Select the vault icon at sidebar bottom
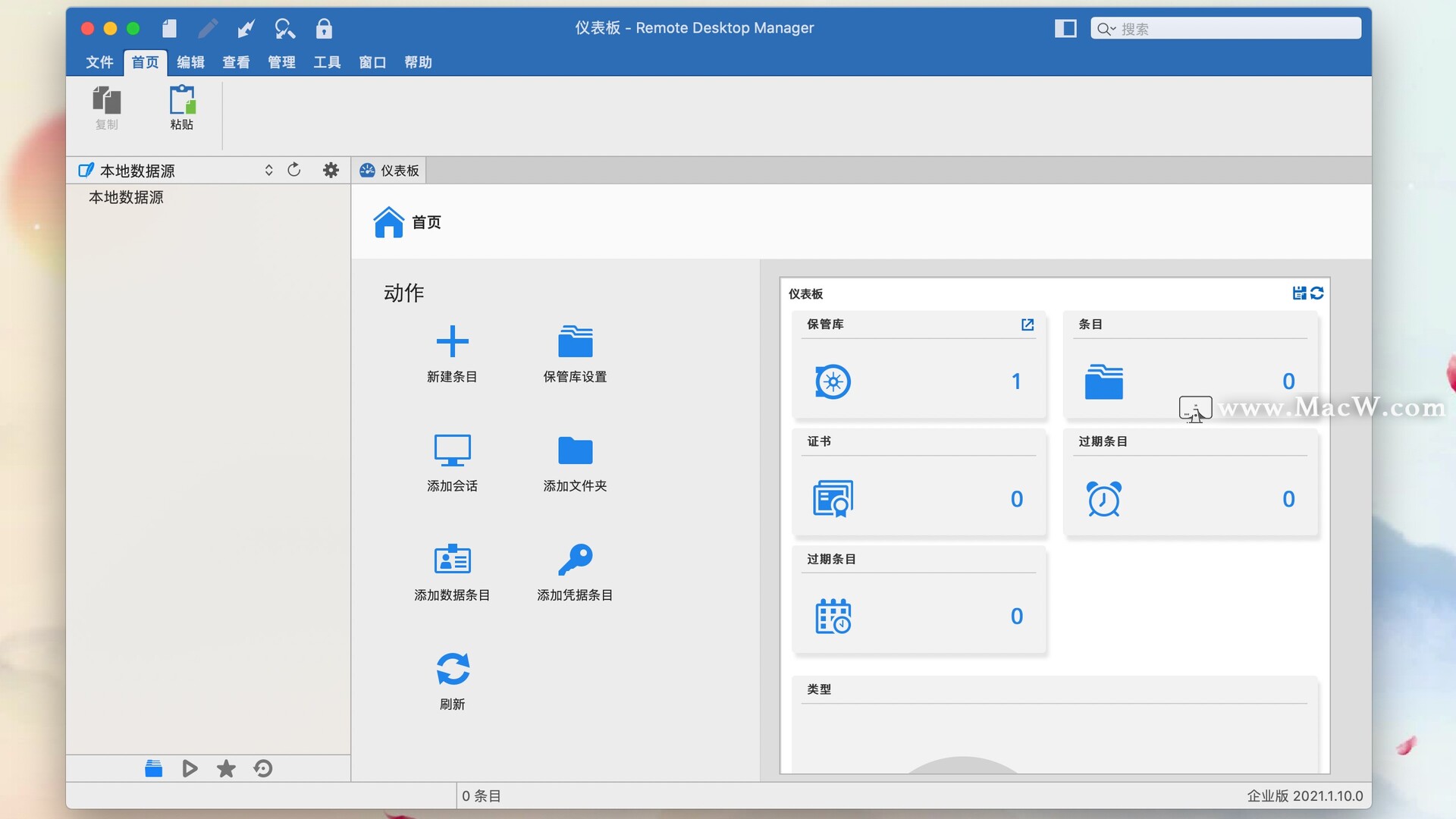Viewport: 1456px width, 819px height. coord(153,768)
